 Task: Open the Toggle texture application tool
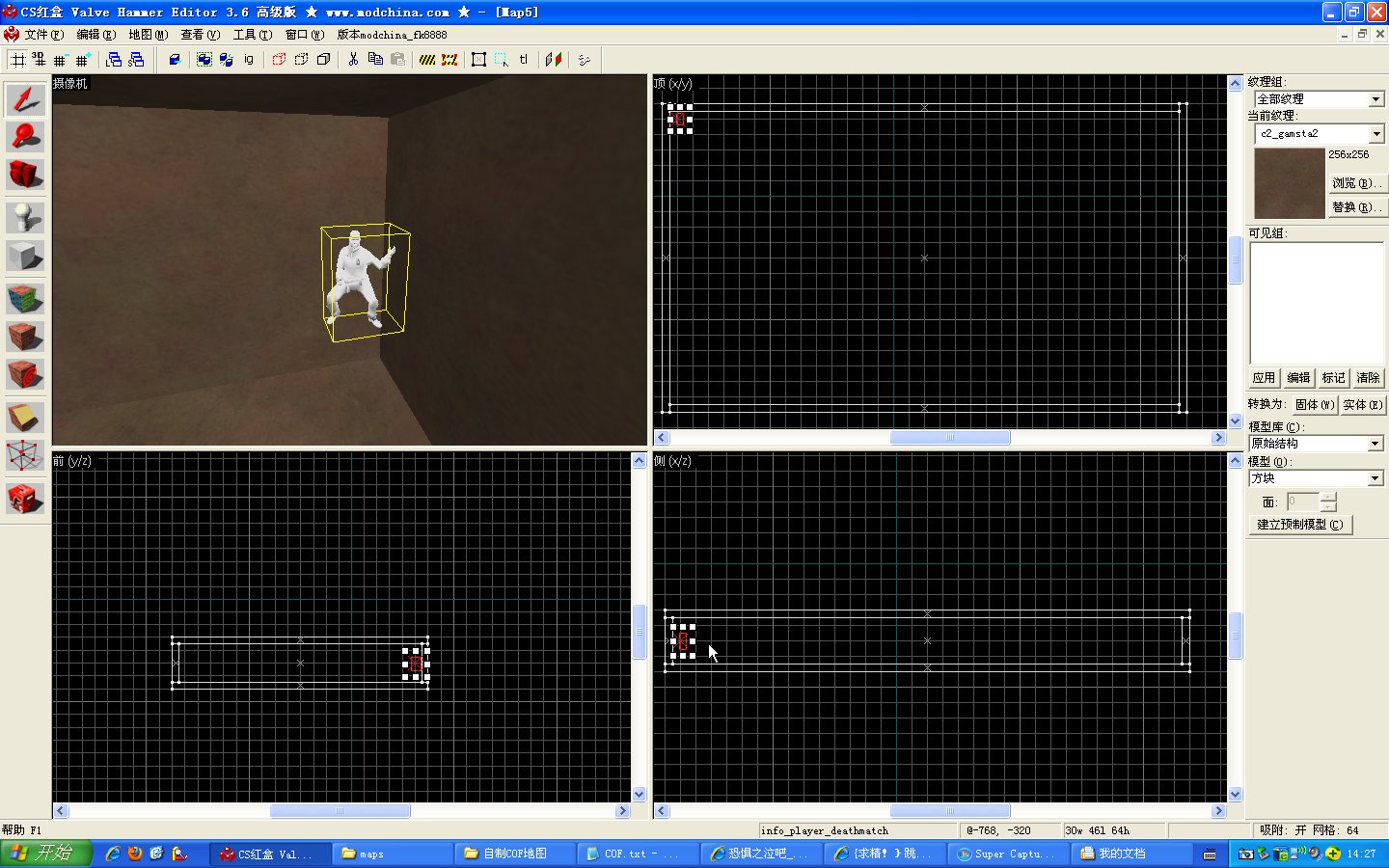[25, 297]
